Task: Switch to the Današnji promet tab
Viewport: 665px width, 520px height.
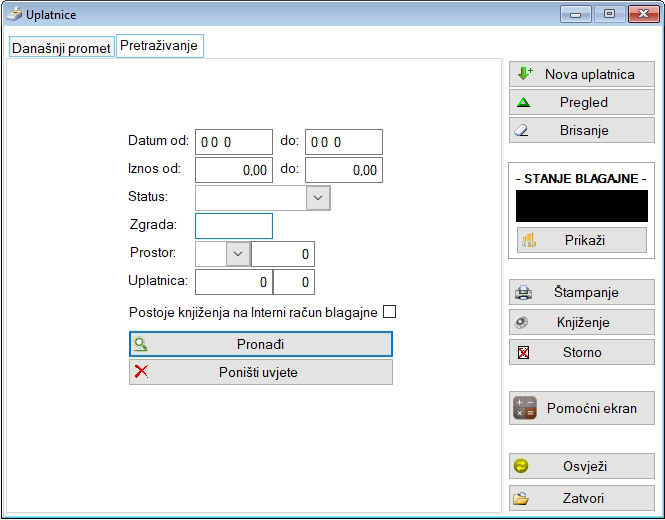Action: coord(61,48)
